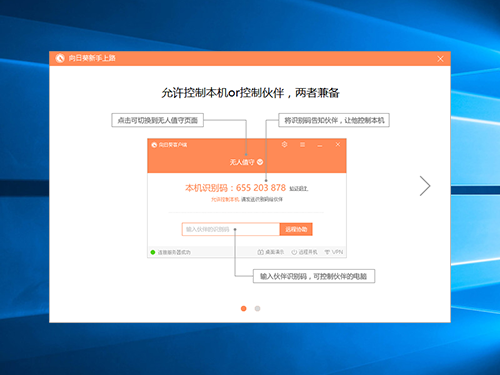500x375 pixels.
Task: Click the 无人值守 mode label
Action: coord(242,162)
